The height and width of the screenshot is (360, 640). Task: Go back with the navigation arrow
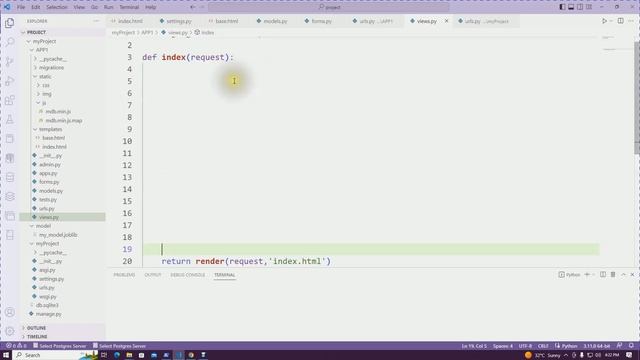point(193,7)
